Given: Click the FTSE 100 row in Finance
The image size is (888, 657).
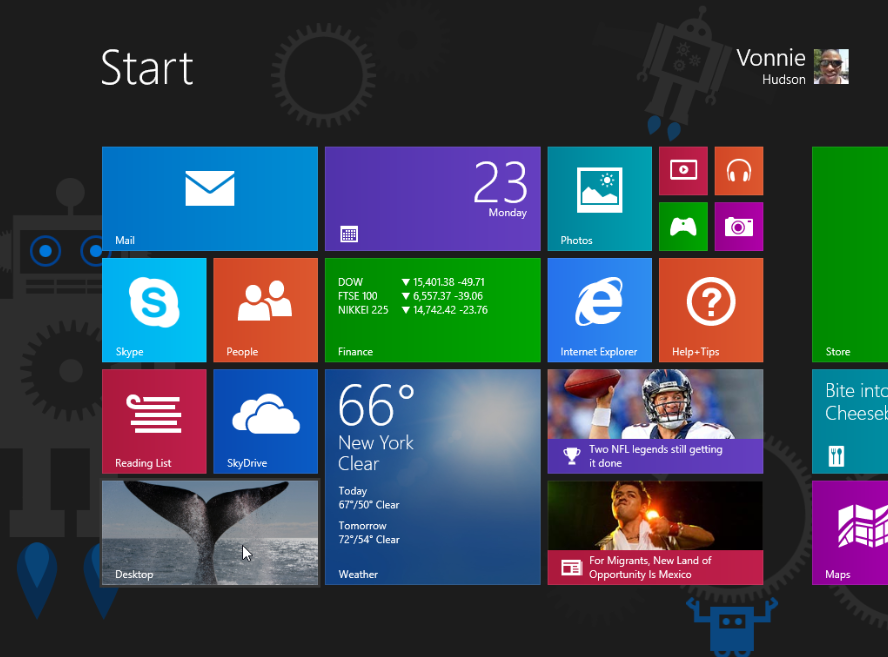Looking at the screenshot, I should coord(410,296).
